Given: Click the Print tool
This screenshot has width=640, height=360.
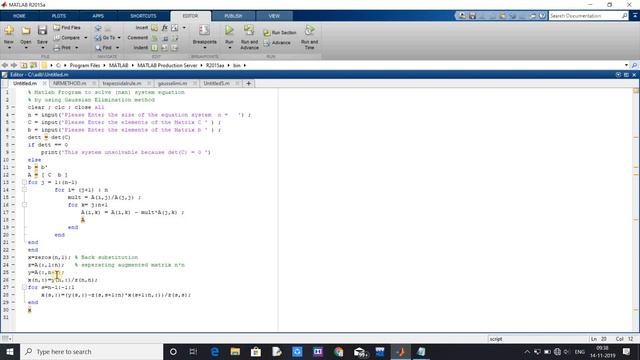Looking at the screenshot, I should pos(62,48).
